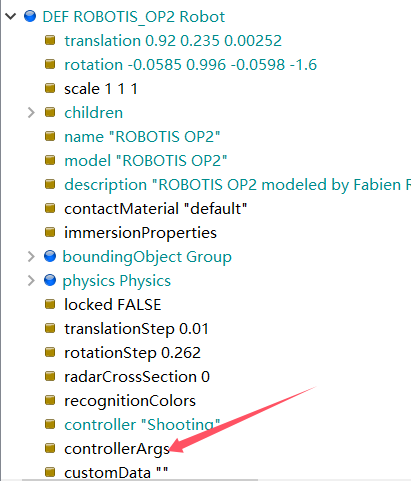The height and width of the screenshot is (481, 411).
Task: Select the locked FALSE field
Action: click(x=113, y=305)
